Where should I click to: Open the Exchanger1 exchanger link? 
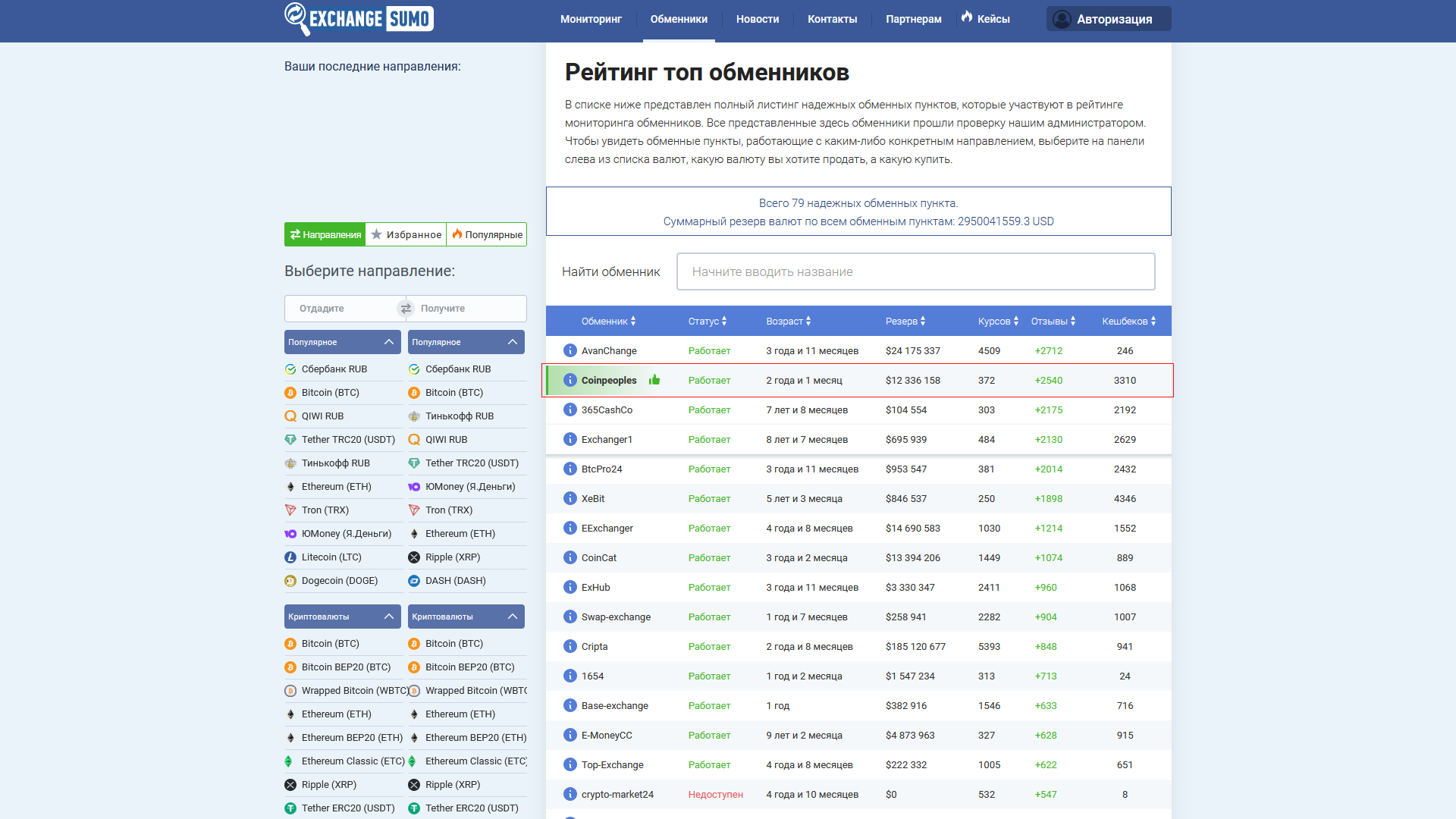tap(607, 439)
